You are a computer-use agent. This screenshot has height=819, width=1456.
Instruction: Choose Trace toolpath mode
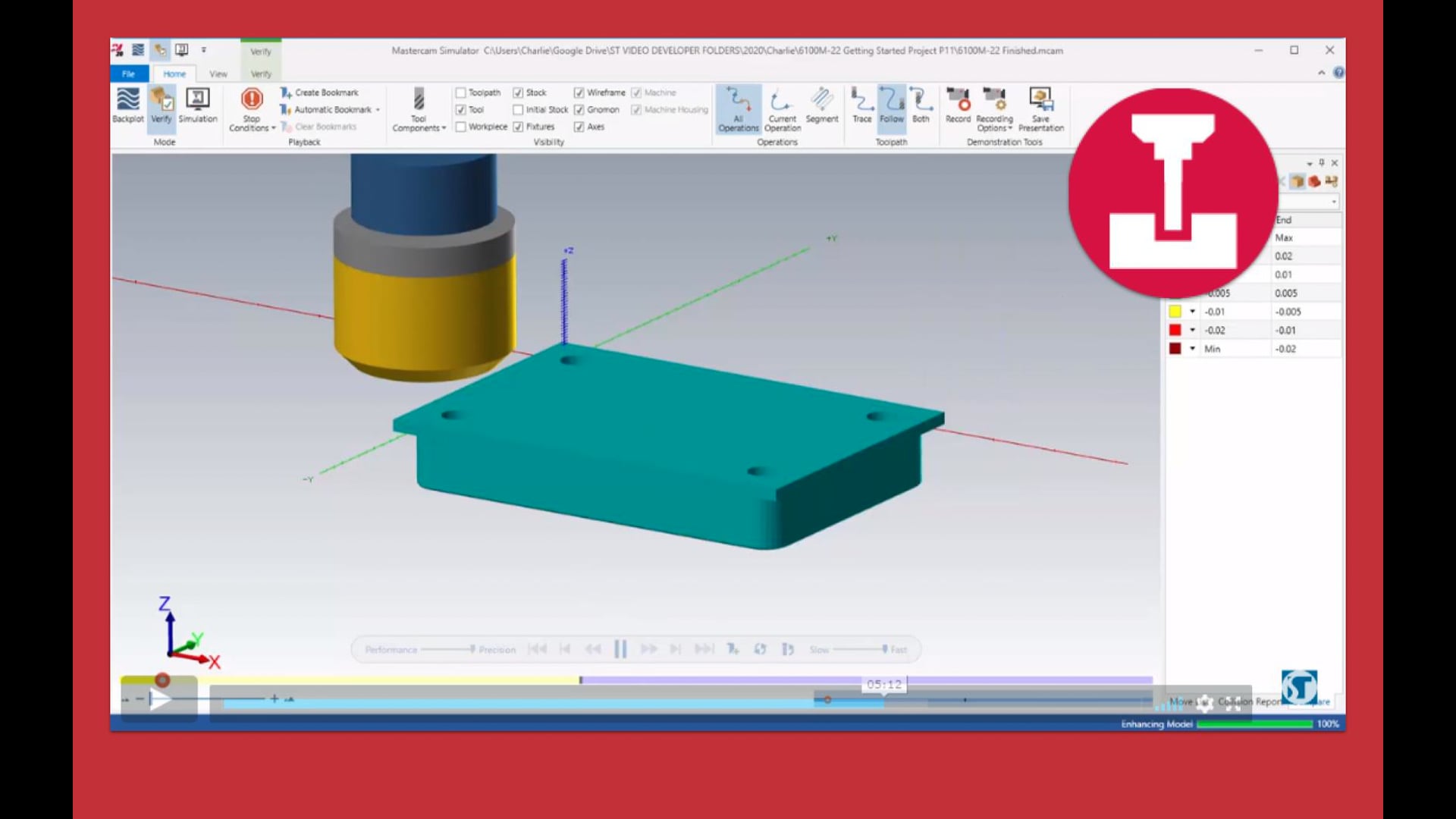(x=861, y=105)
